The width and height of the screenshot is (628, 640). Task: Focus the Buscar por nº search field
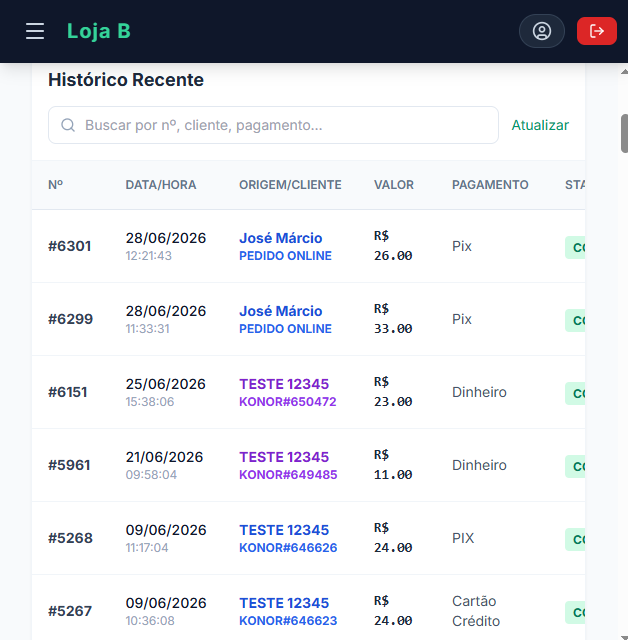273,125
